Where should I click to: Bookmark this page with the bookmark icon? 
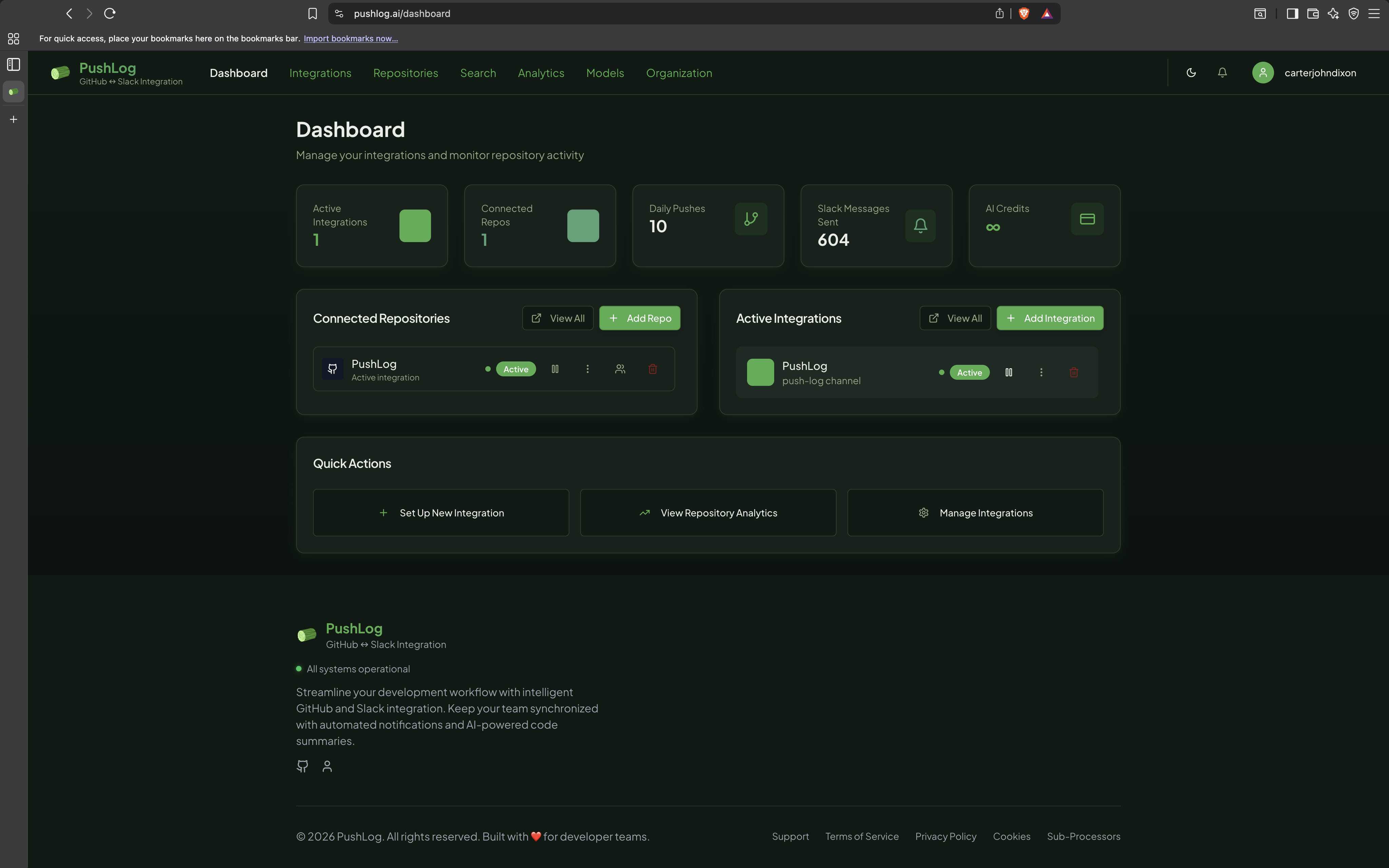pyautogui.click(x=312, y=14)
